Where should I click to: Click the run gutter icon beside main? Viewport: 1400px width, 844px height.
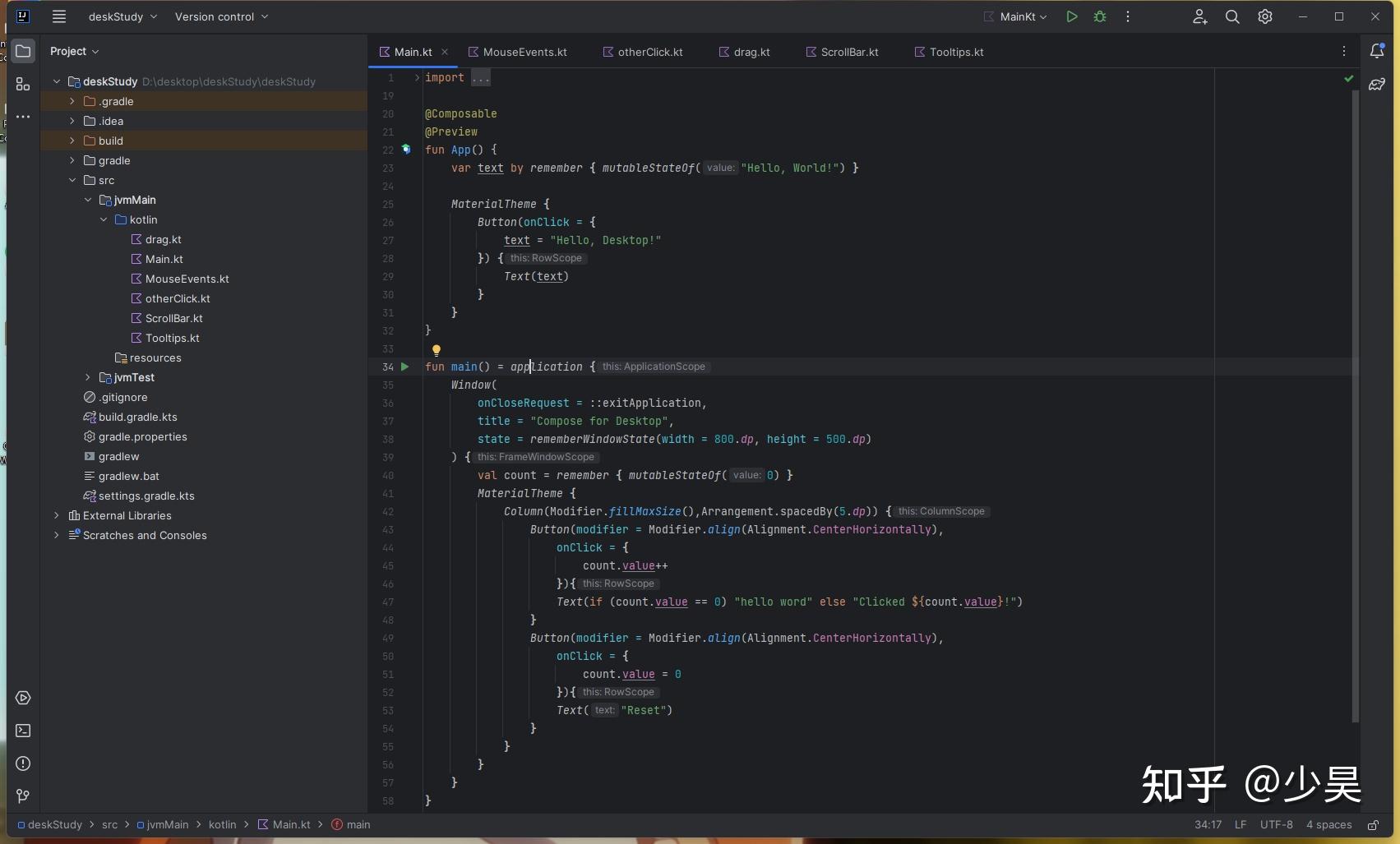tap(404, 367)
